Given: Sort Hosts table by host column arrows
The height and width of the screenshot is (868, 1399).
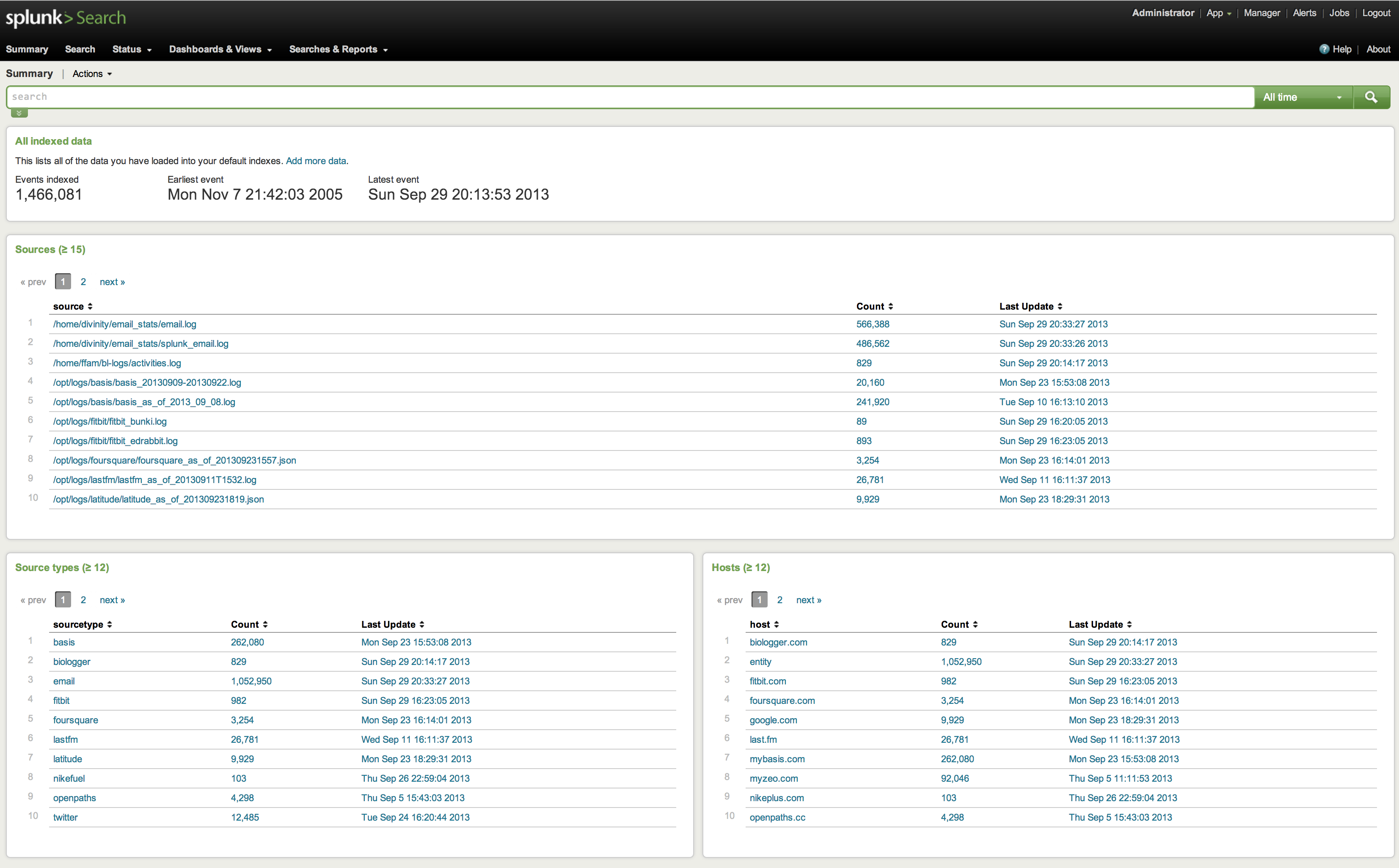Looking at the screenshot, I should [777, 625].
